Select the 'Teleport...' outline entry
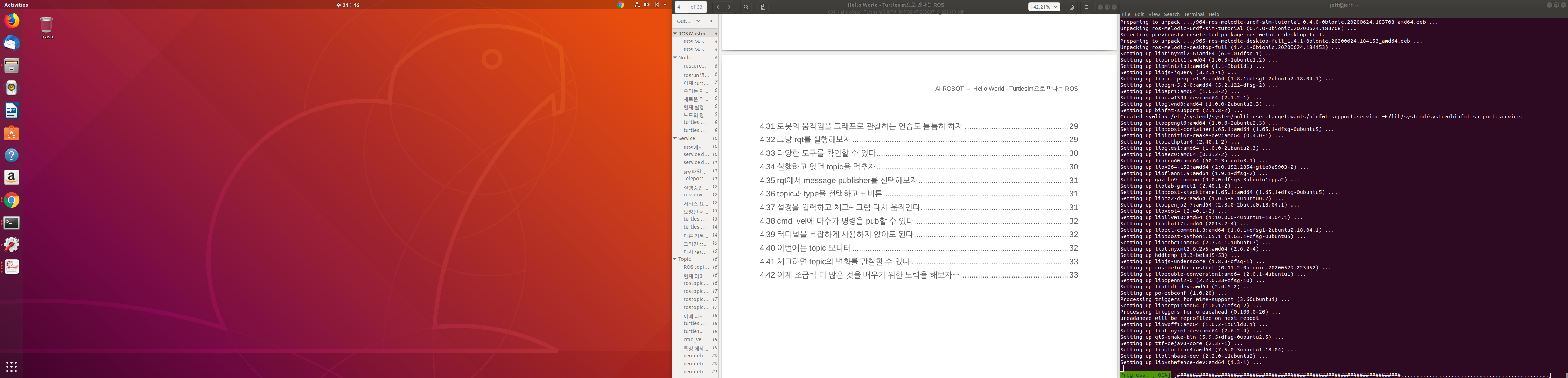Viewport: 1568px width, 378px height. click(695, 179)
